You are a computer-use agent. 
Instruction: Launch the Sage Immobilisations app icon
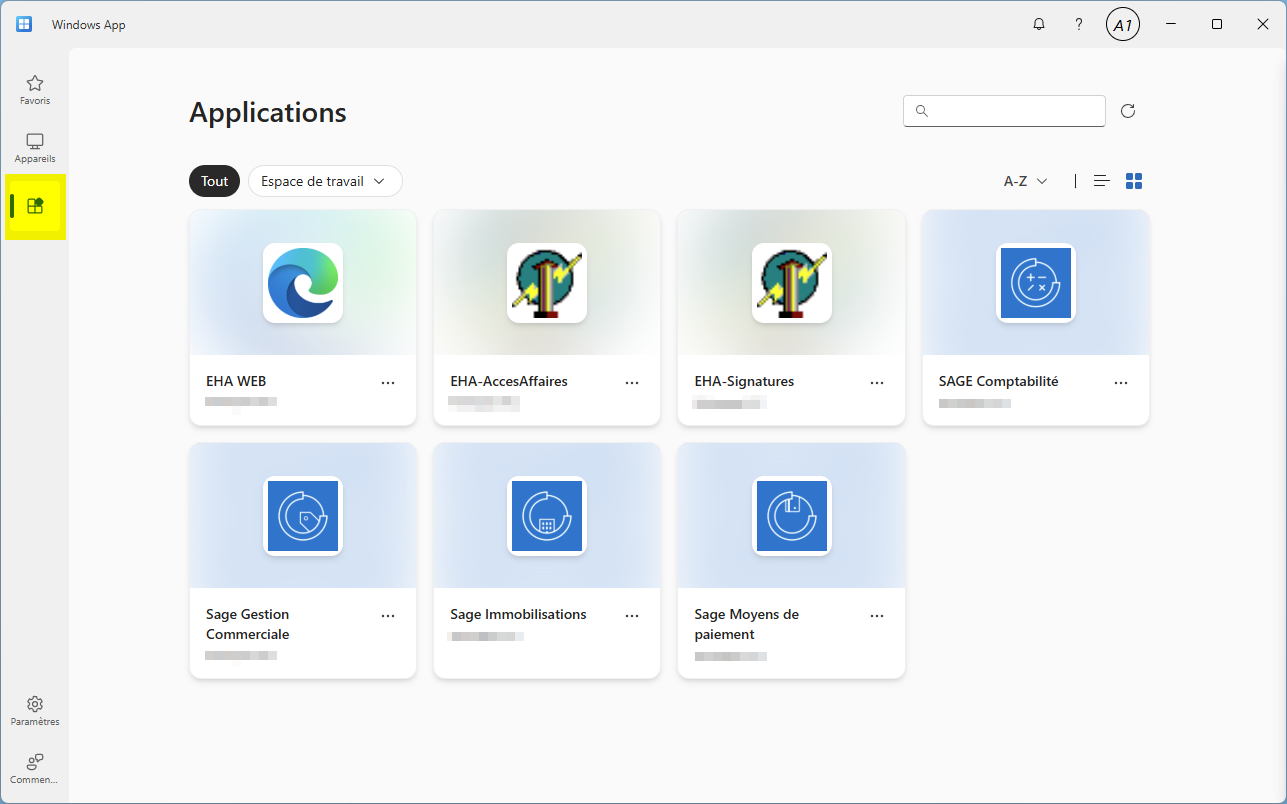click(547, 516)
